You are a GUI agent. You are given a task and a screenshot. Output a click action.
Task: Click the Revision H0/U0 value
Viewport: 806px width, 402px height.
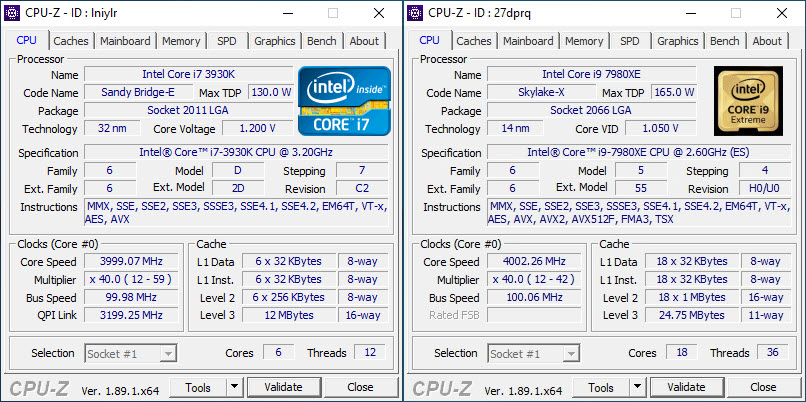(765, 188)
